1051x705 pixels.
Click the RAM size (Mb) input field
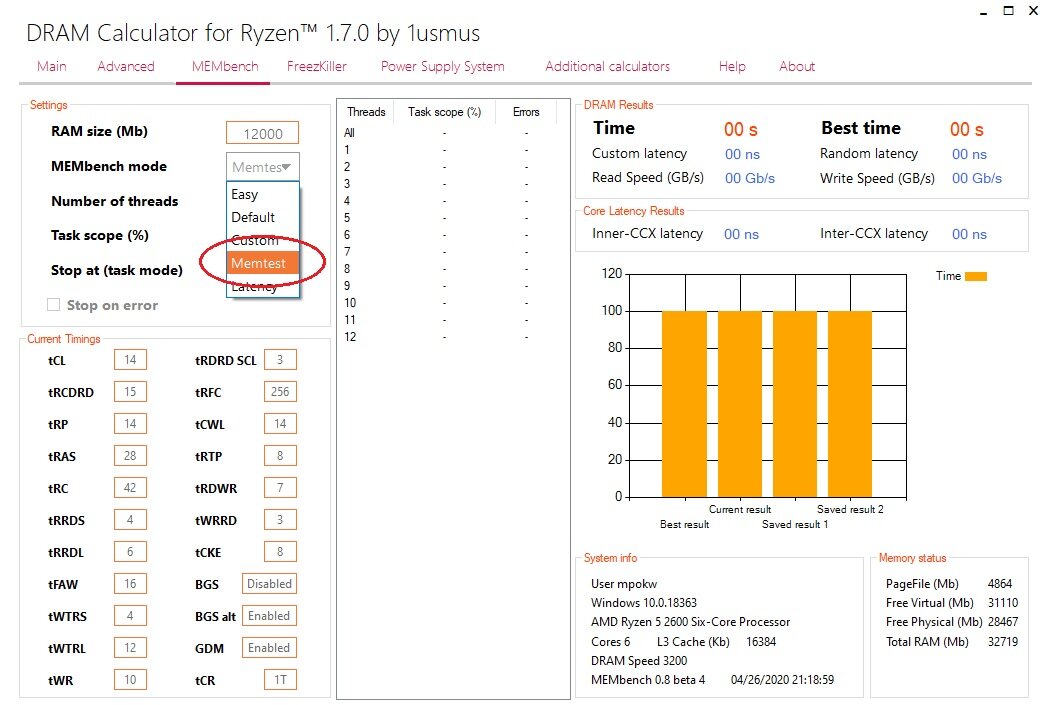coord(262,133)
